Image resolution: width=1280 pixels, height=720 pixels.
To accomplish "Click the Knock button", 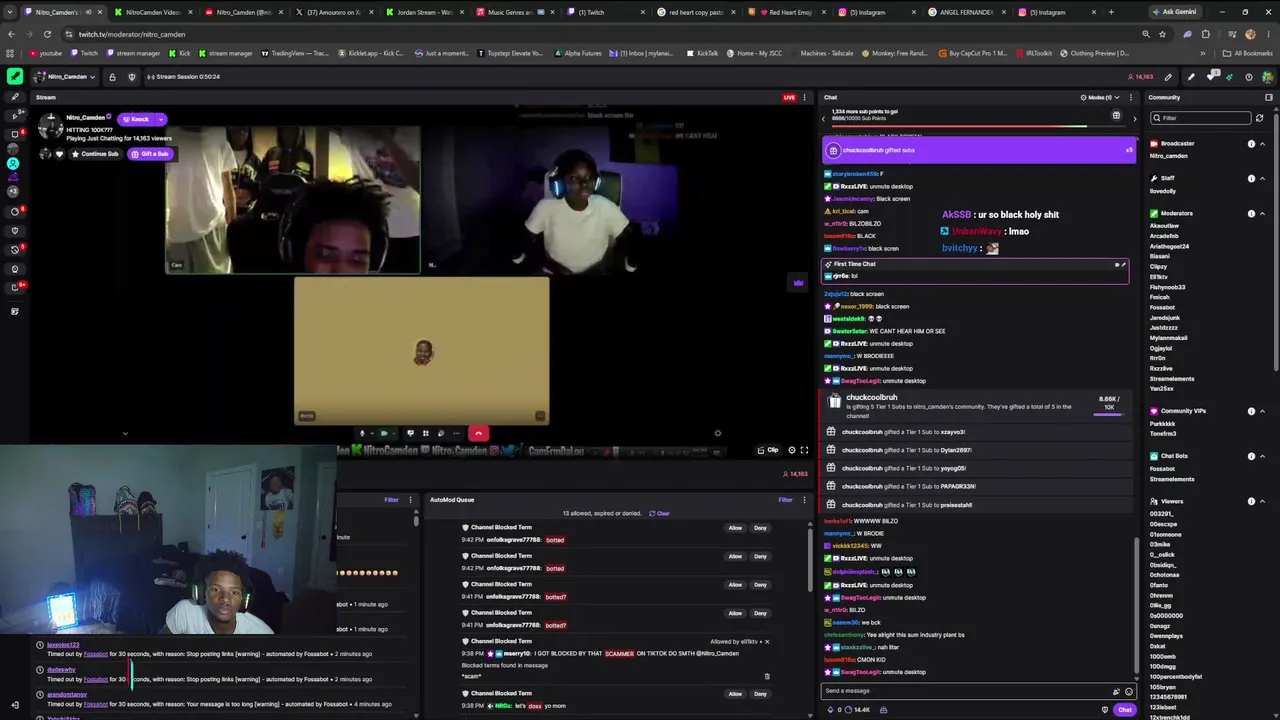I will tap(136, 119).
